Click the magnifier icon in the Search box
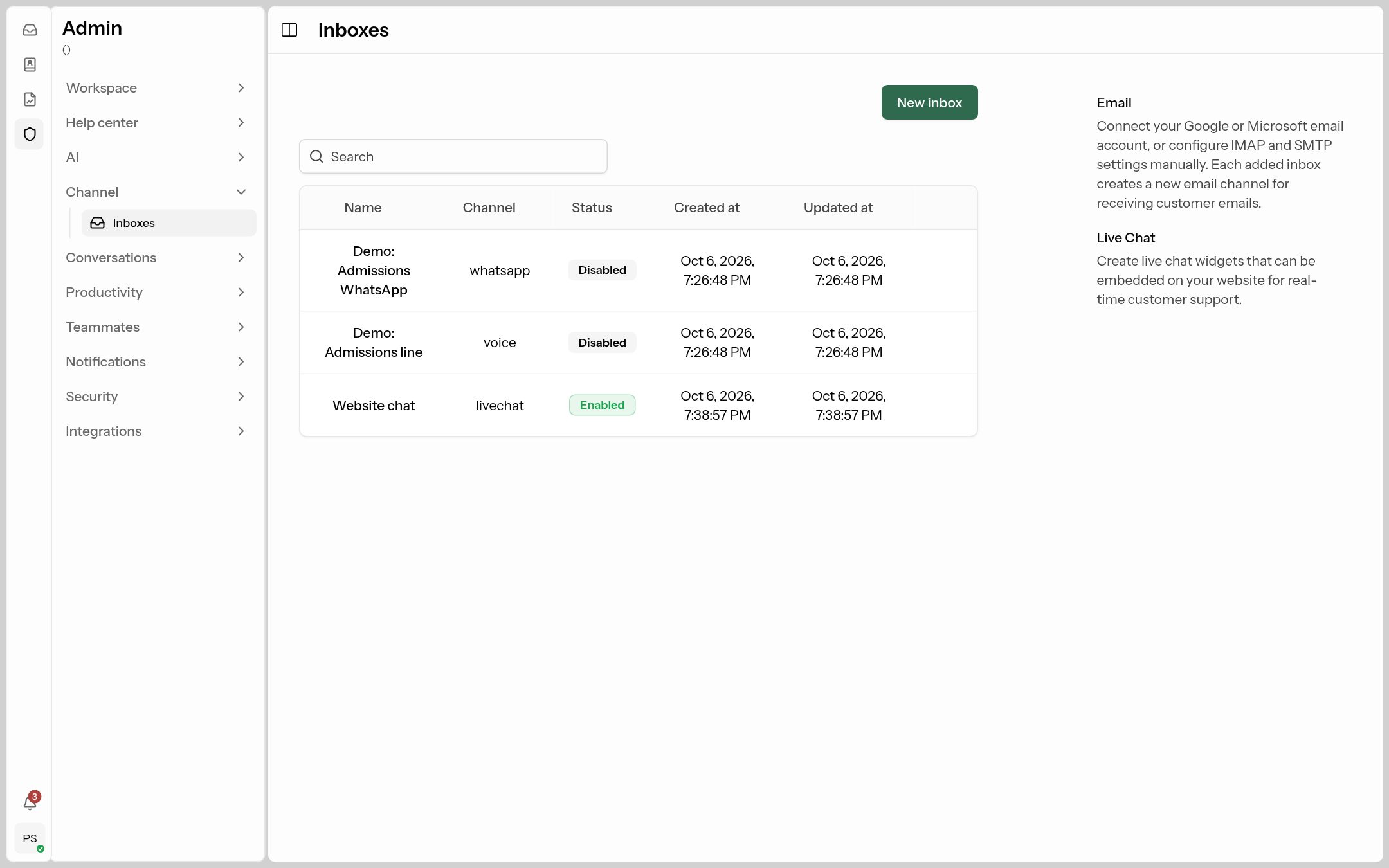Viewport: 1389px width, 868px height. click(316, 156)
